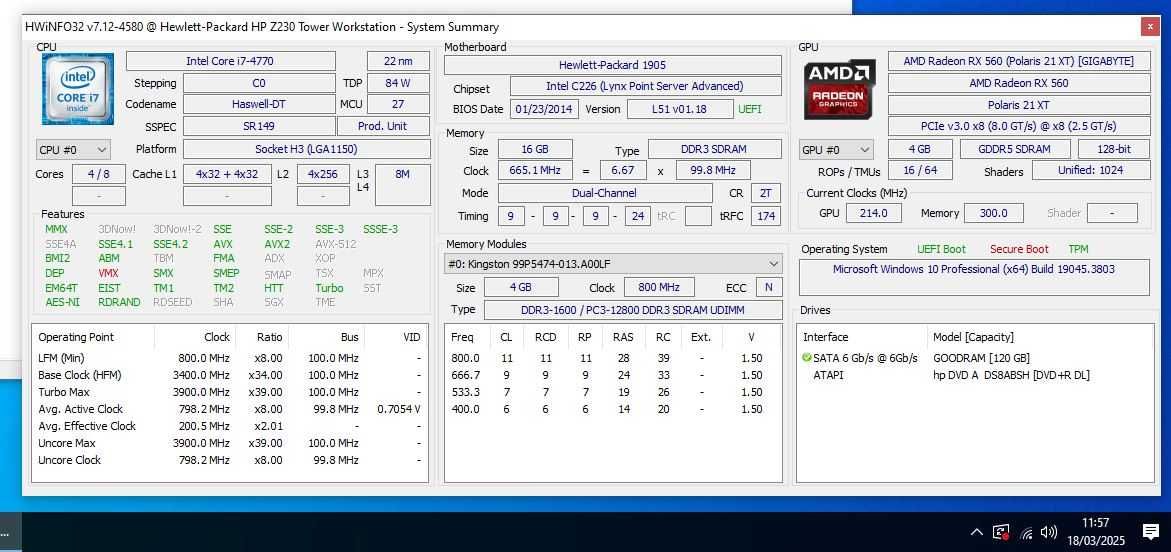Click the Secure Boot label
The width and height of the screenshot is (1171, 552).
coord(1019,249)
